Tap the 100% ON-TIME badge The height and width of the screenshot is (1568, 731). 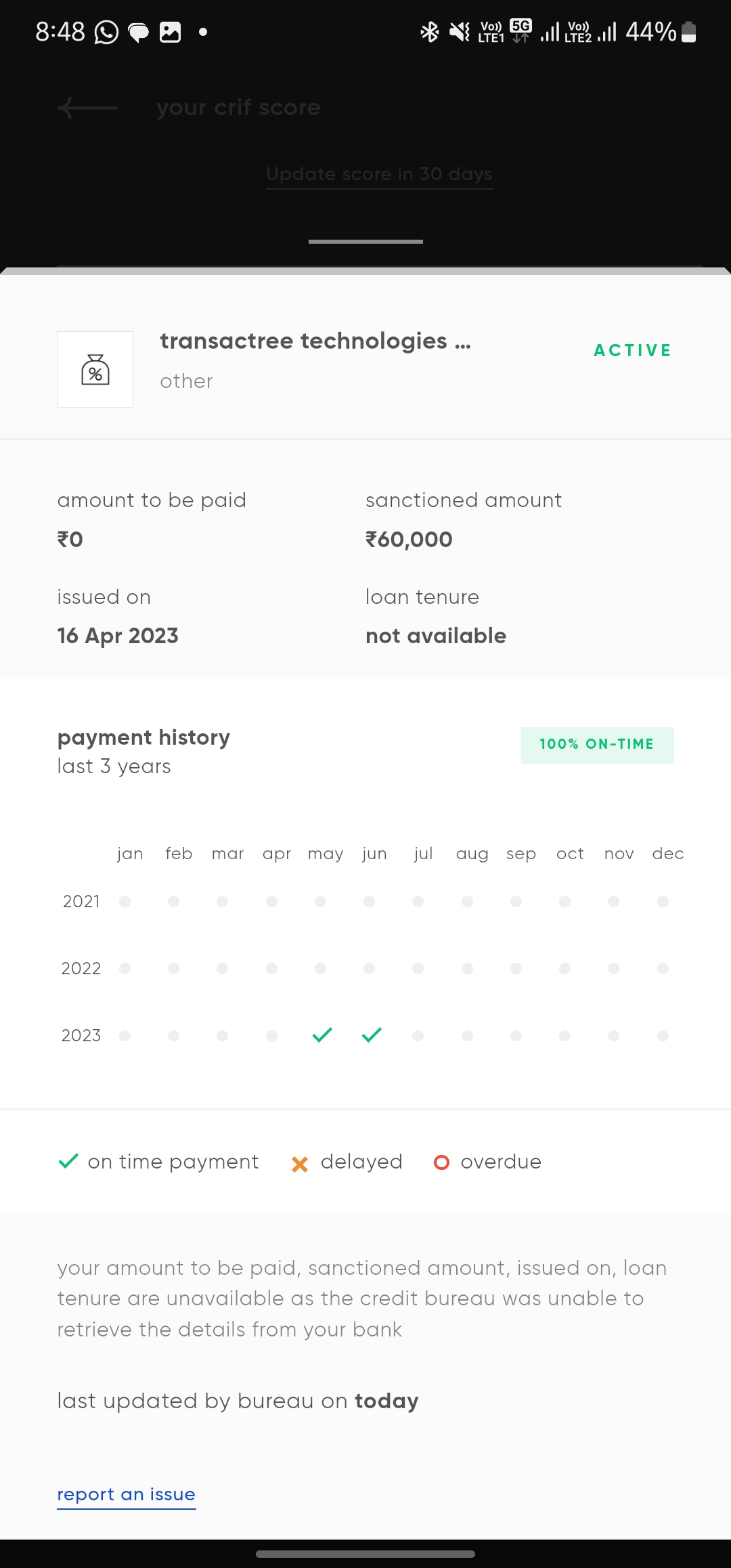click(x=597, y=745)
